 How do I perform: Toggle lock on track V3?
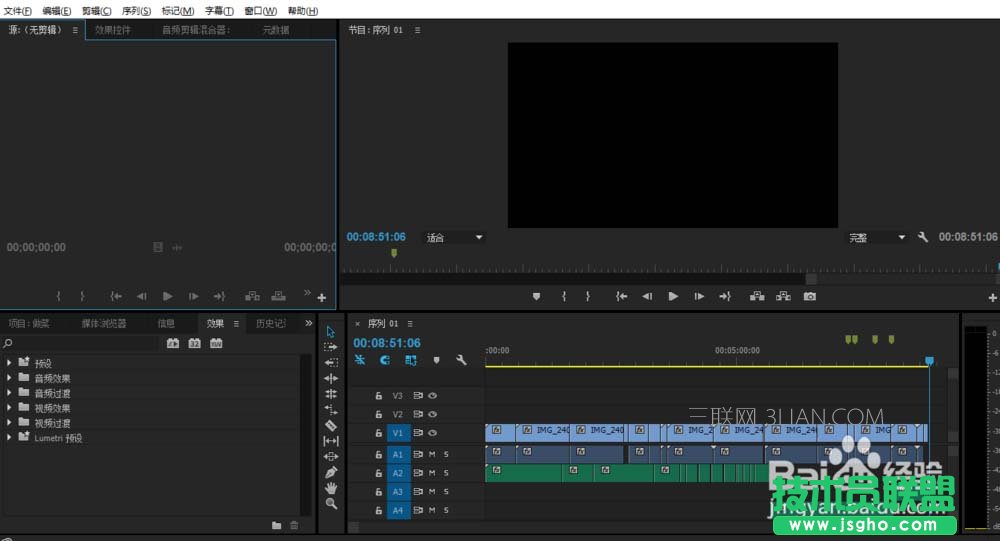click(378, 396)
